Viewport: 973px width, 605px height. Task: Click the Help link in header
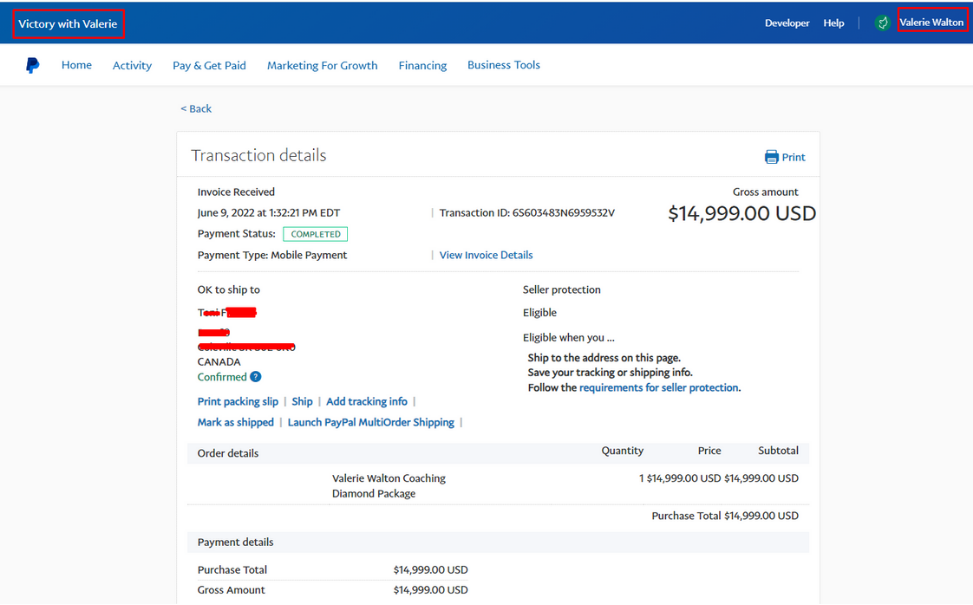(x=833, y=23)
